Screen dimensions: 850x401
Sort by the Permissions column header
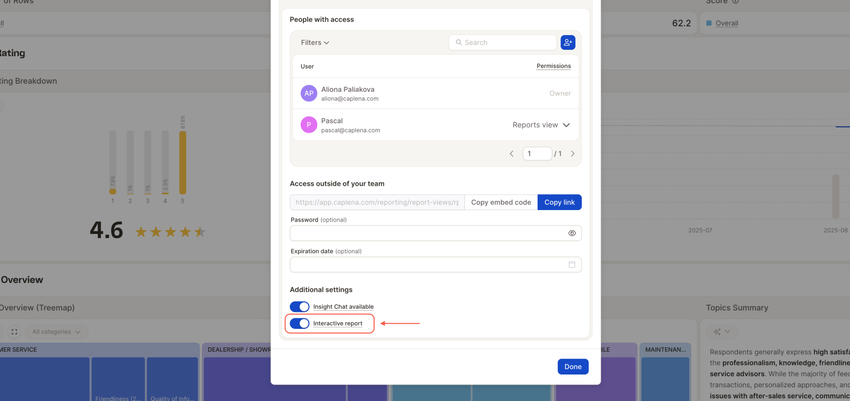(553, 66)
